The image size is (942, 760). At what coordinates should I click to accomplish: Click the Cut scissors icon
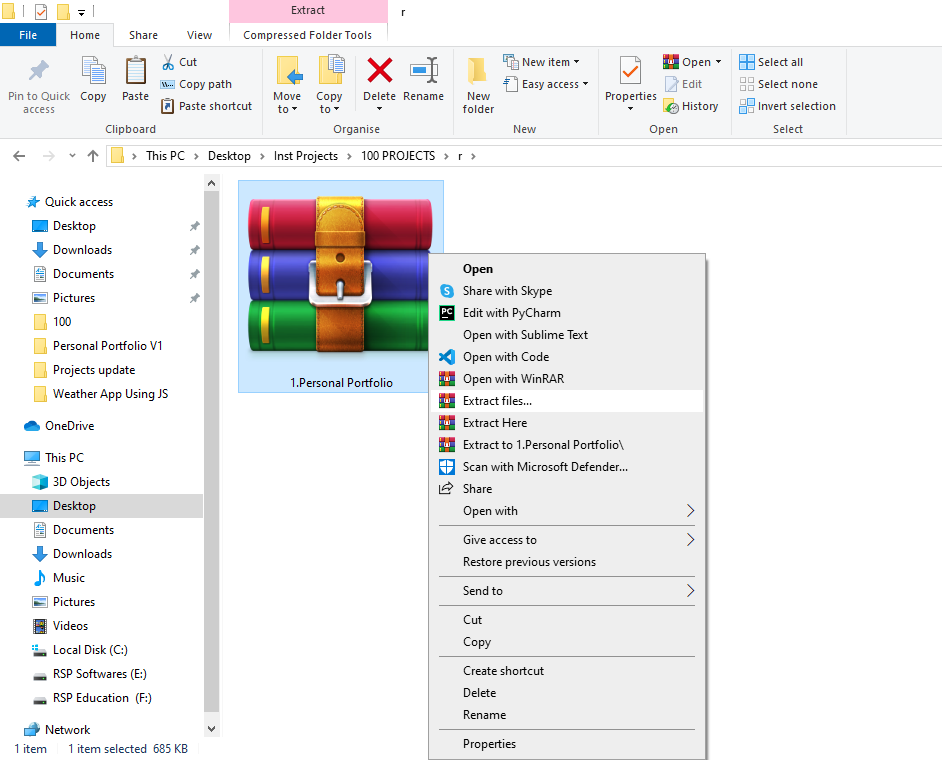(x=168, y=62)
